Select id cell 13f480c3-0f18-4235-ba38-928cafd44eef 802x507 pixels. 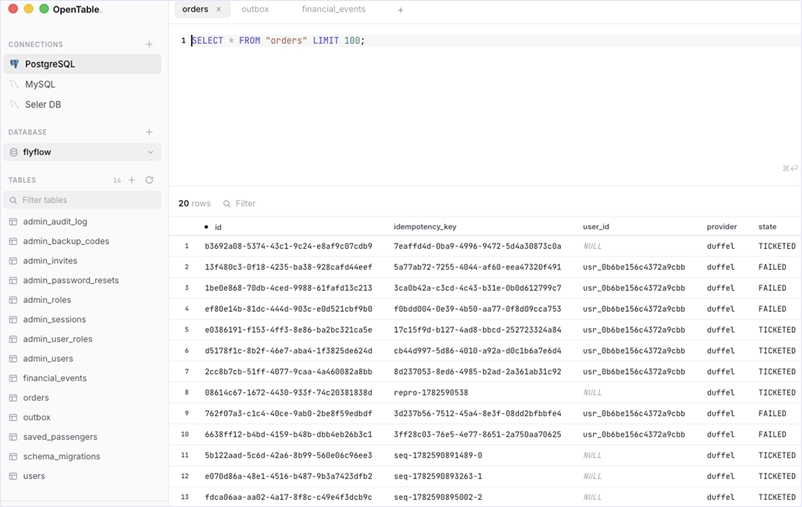coord(288,267)
